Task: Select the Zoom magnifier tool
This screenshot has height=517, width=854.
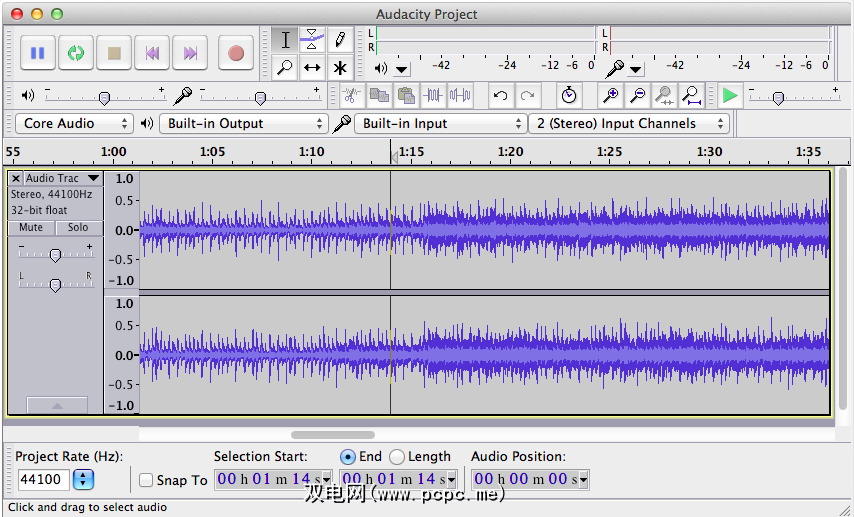Action: point(286,68)
